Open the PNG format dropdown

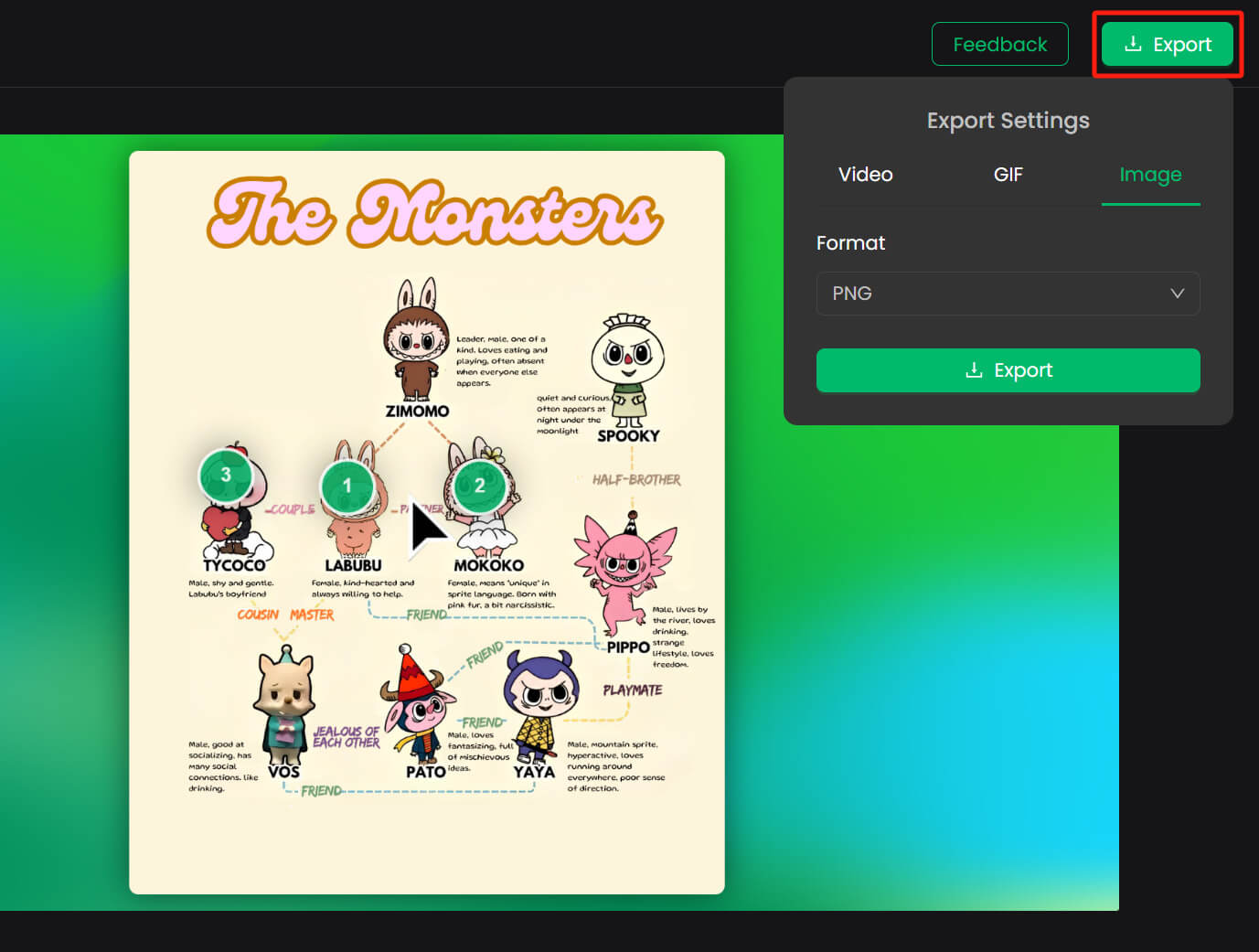1008,294
